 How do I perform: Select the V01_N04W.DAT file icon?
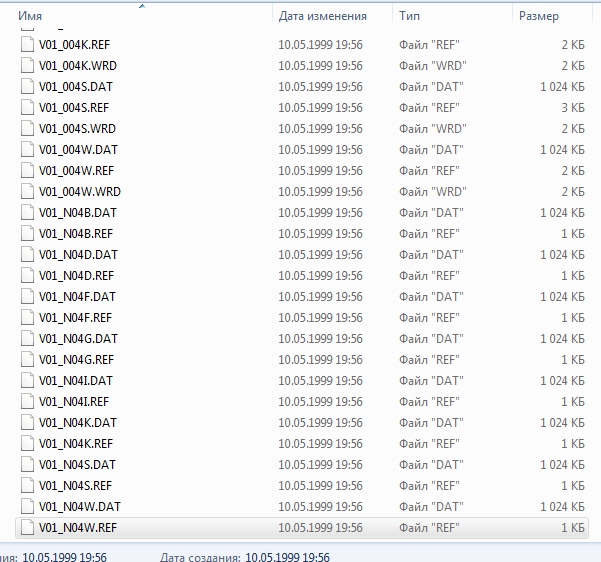coord(26,506)
